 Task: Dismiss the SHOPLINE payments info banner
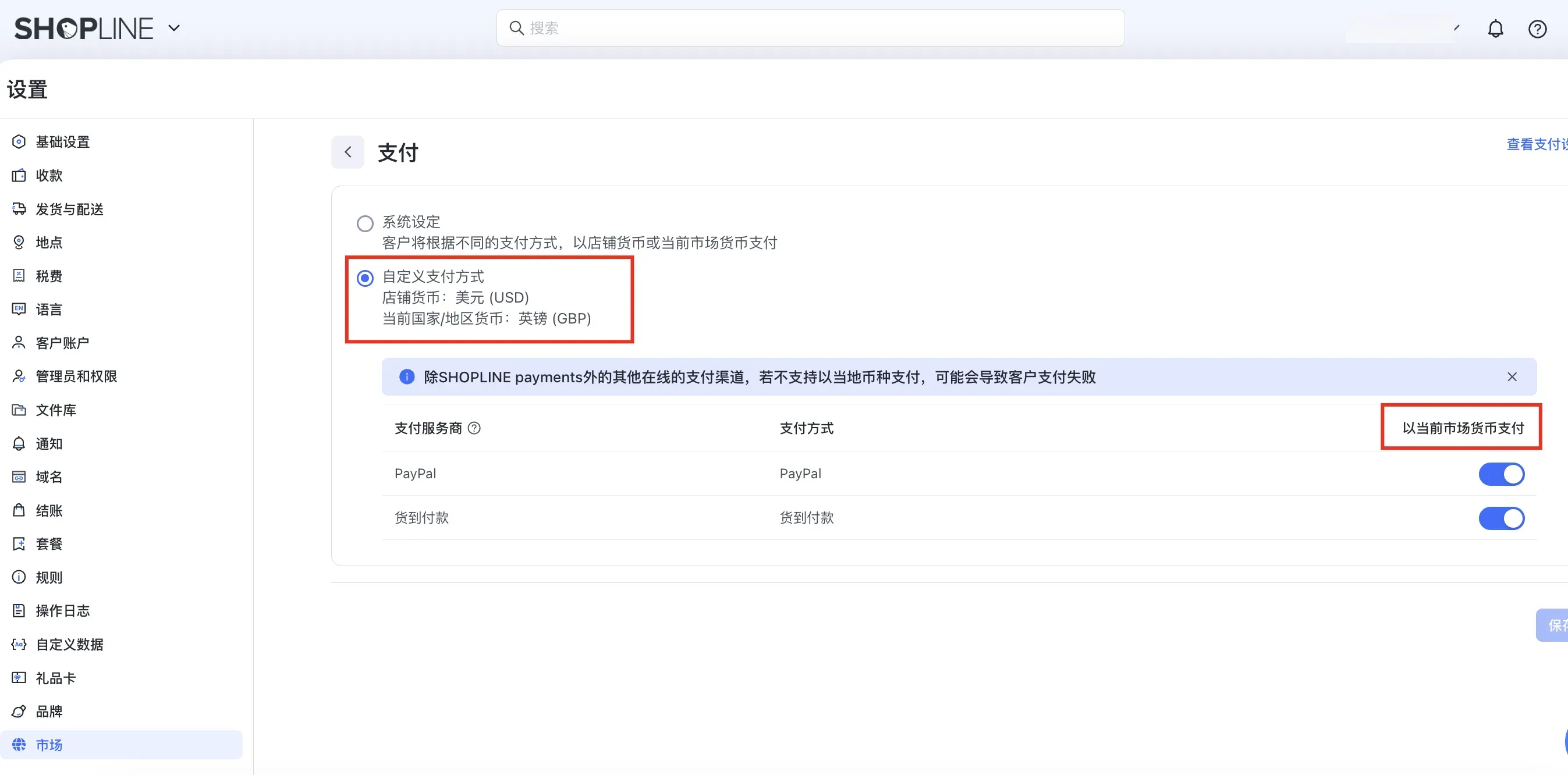(1512, 377)
